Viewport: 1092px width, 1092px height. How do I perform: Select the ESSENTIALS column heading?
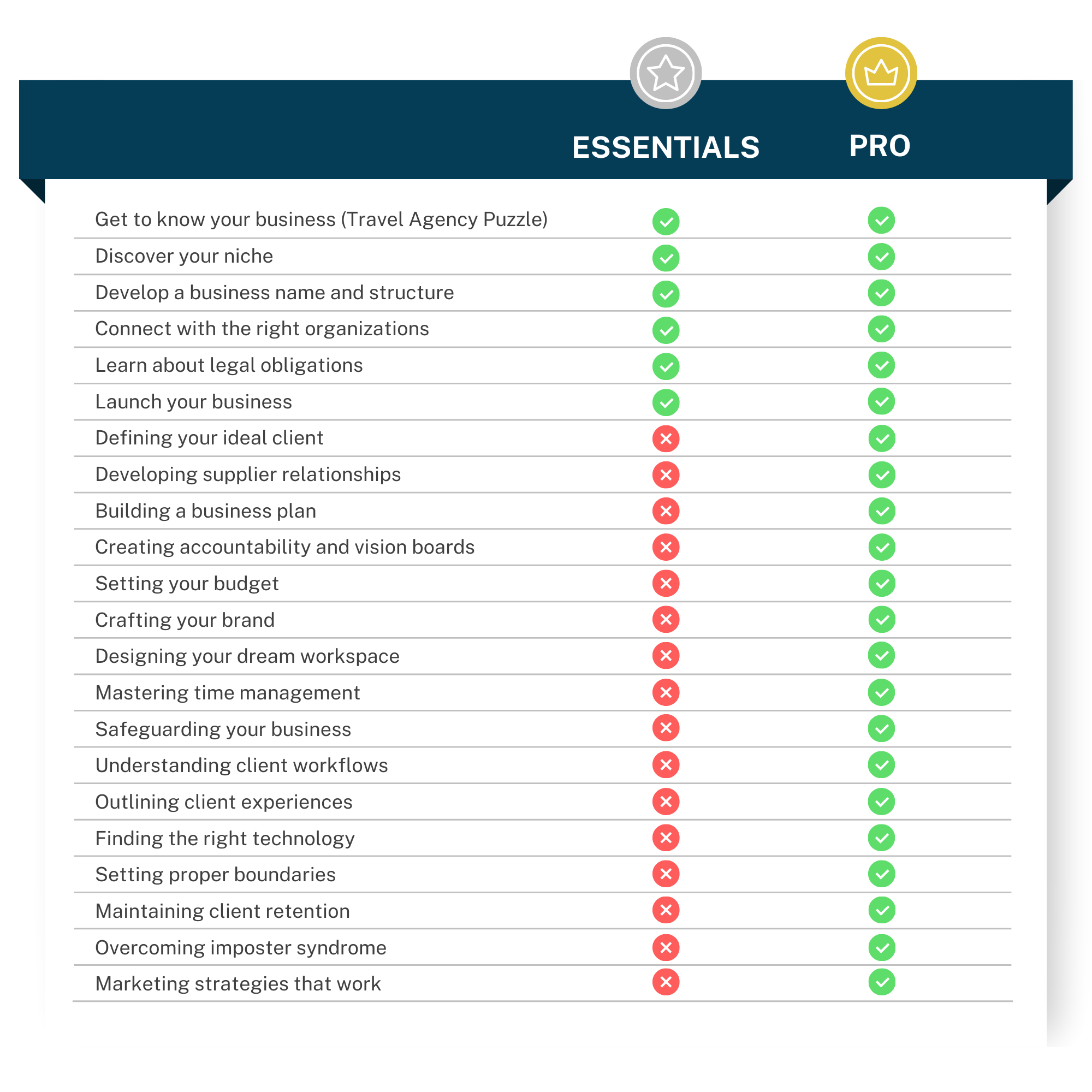click(x=665, y=147)
